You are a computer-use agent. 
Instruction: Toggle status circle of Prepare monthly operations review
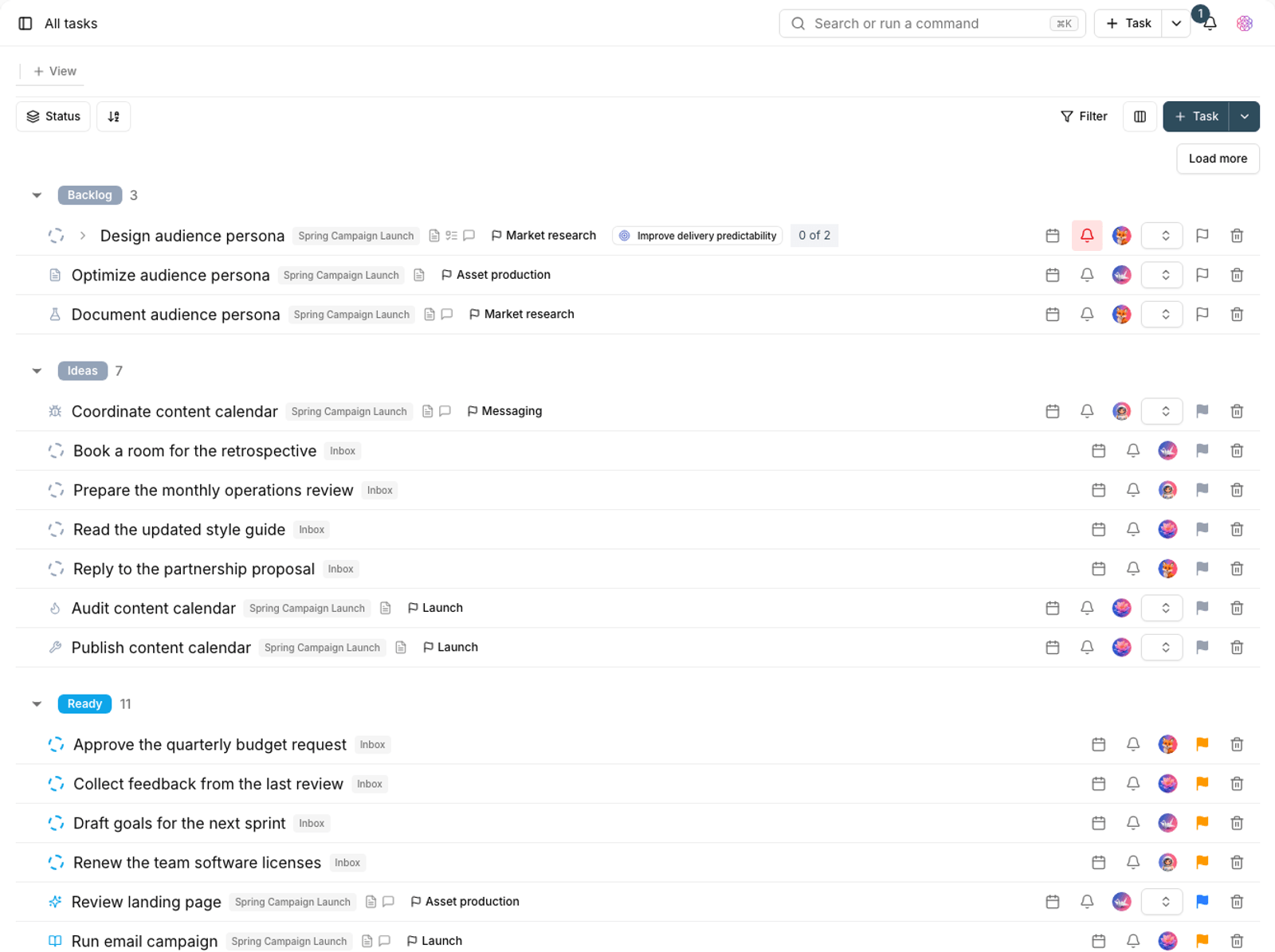[x=56, y=490]
